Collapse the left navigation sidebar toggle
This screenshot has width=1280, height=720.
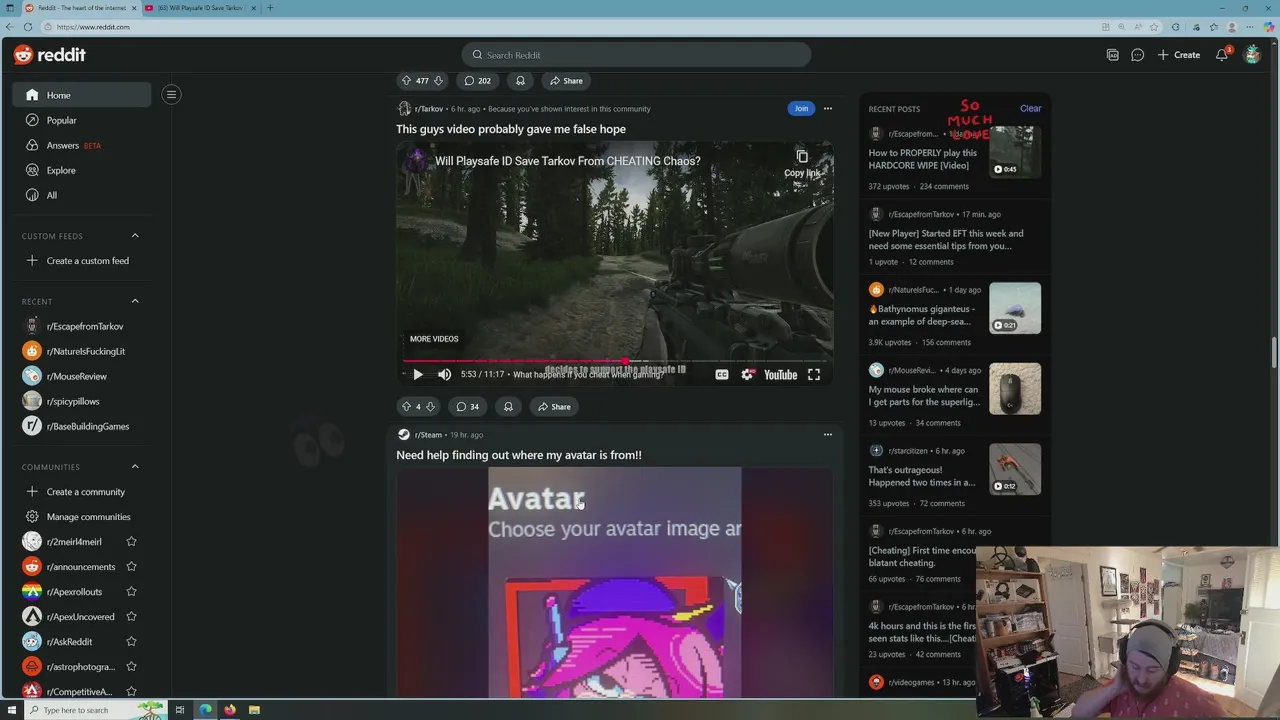171,95
